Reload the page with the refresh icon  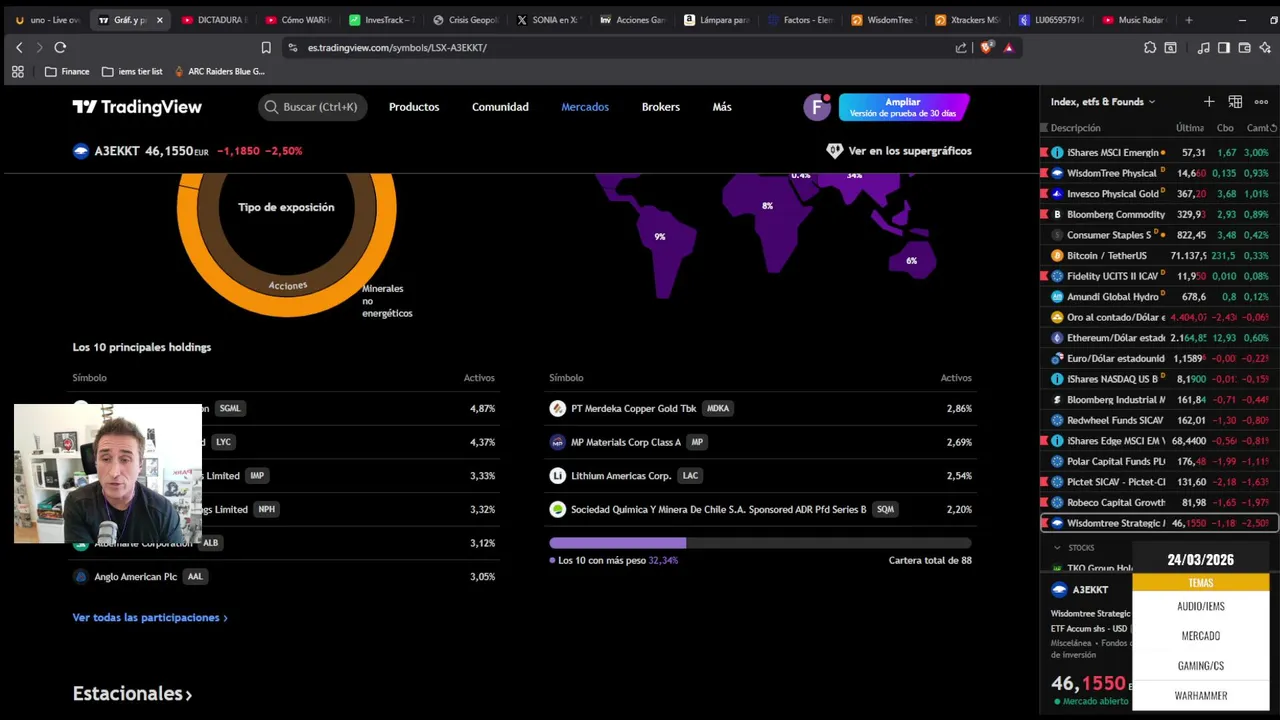(x=60, y=47)
